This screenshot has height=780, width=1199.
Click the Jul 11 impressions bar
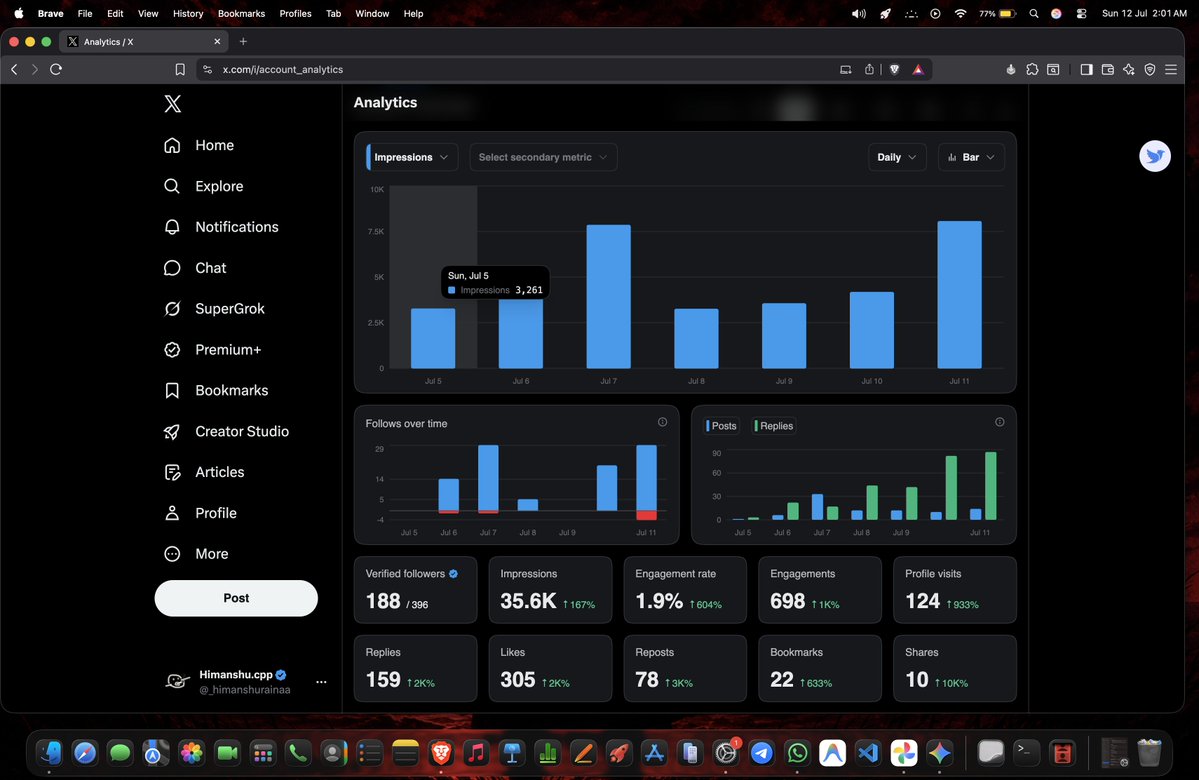pyautogui.click(x=960, y=295)
